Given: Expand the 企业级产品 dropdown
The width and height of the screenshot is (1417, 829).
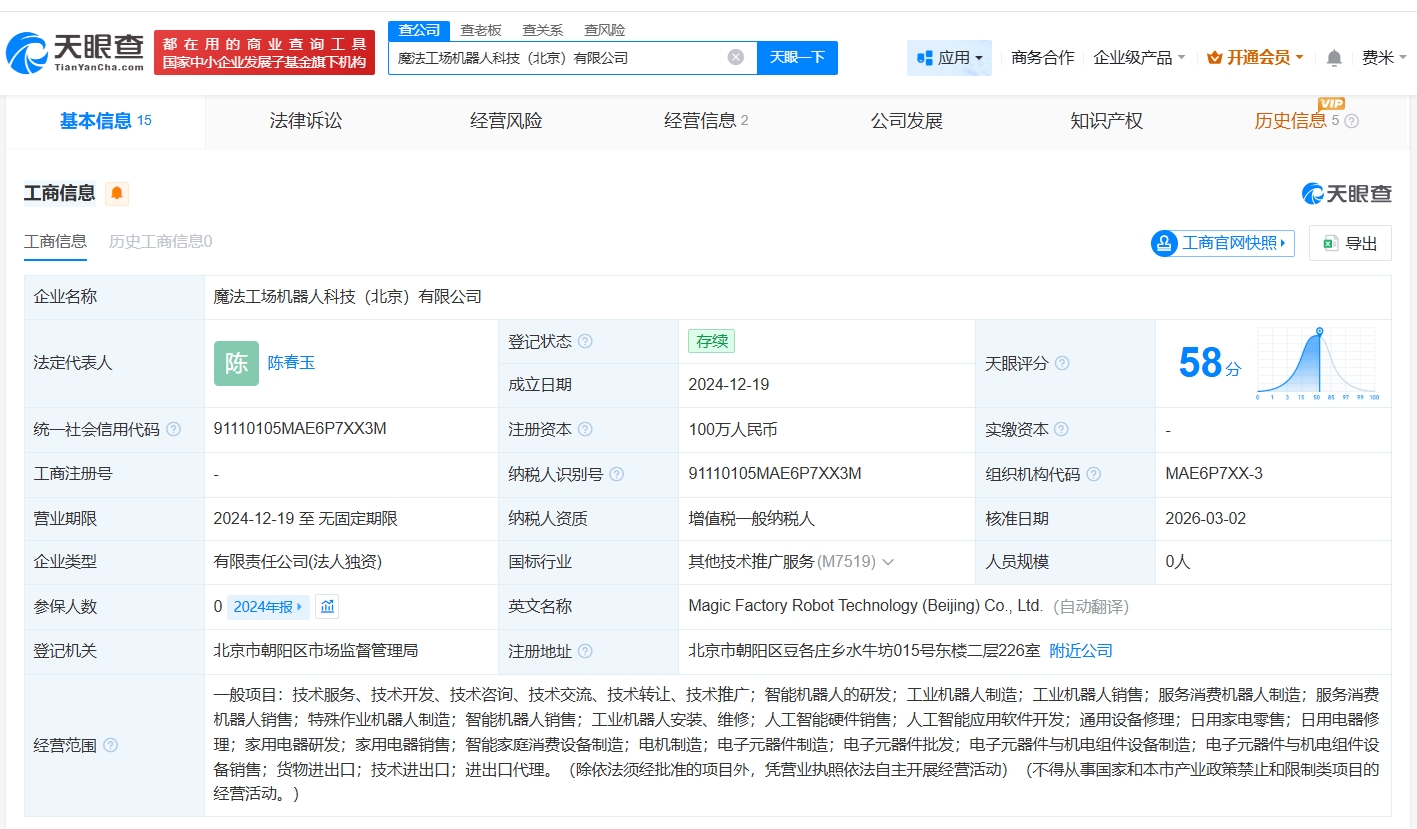Looking at the screenshot, I should (1139, 58).
